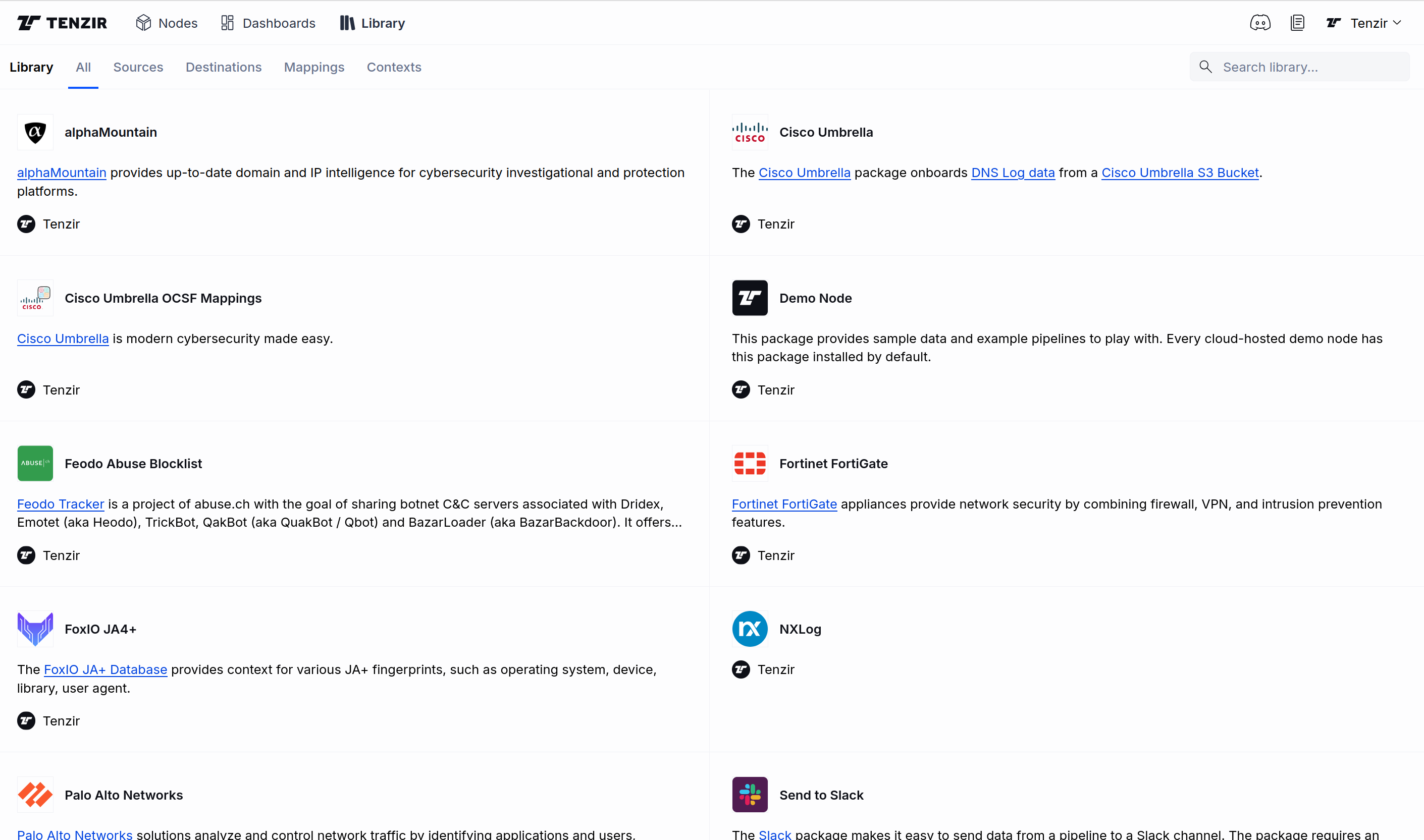
Task: Open the Discord community icon
Action: pos(1260,23)
